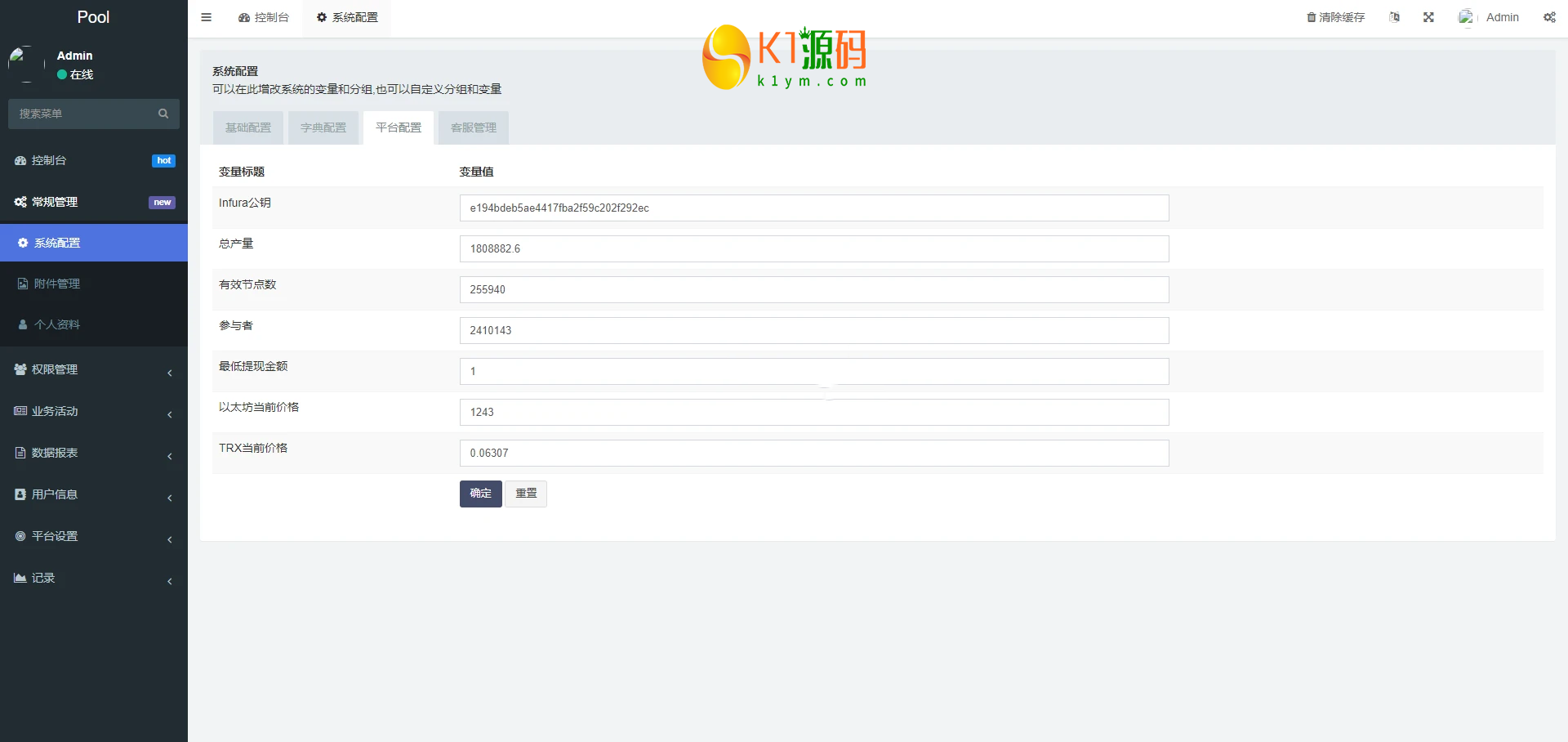Edit the 参与者 value field
Viewport: 1568px width, 742px height.
[814, 331]
